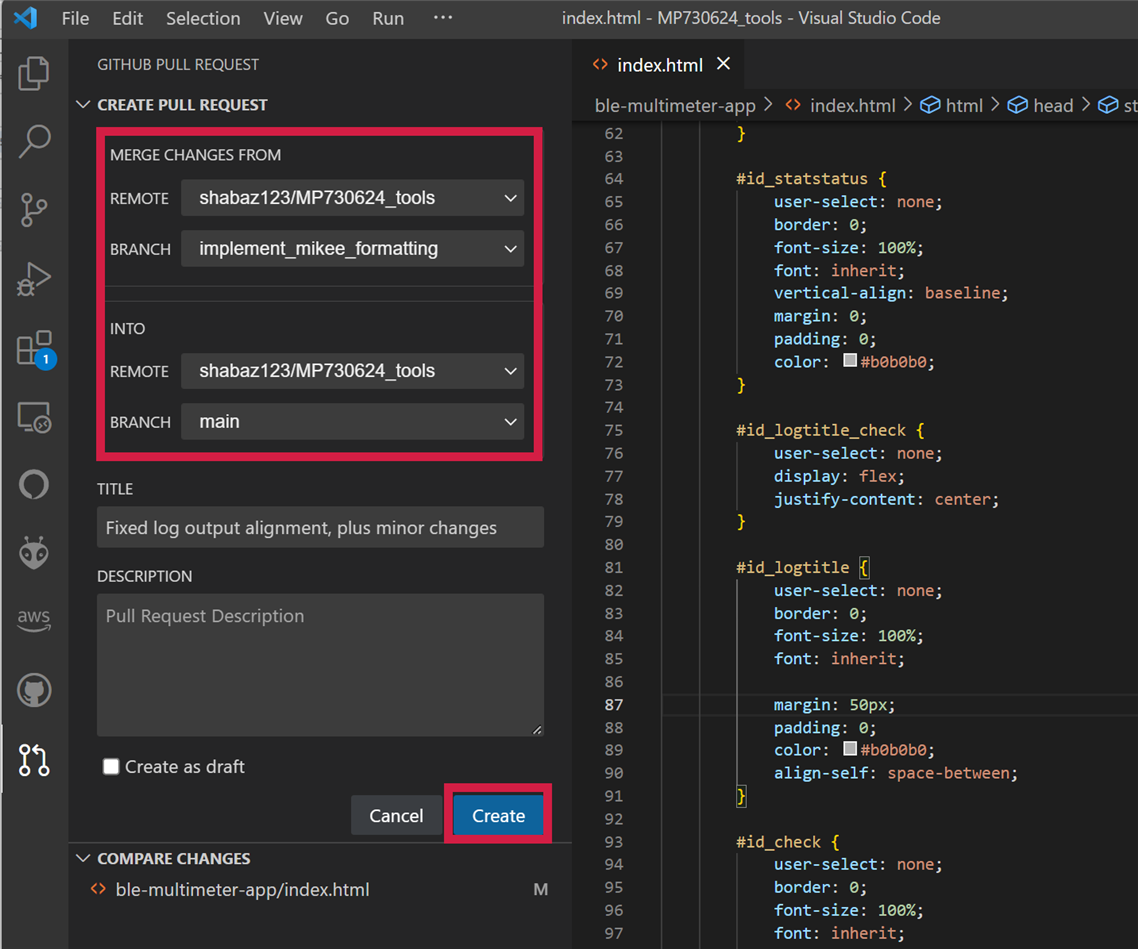Open the Explorer view in activity bar
The image size is (1138, 949).
point(33,73)
